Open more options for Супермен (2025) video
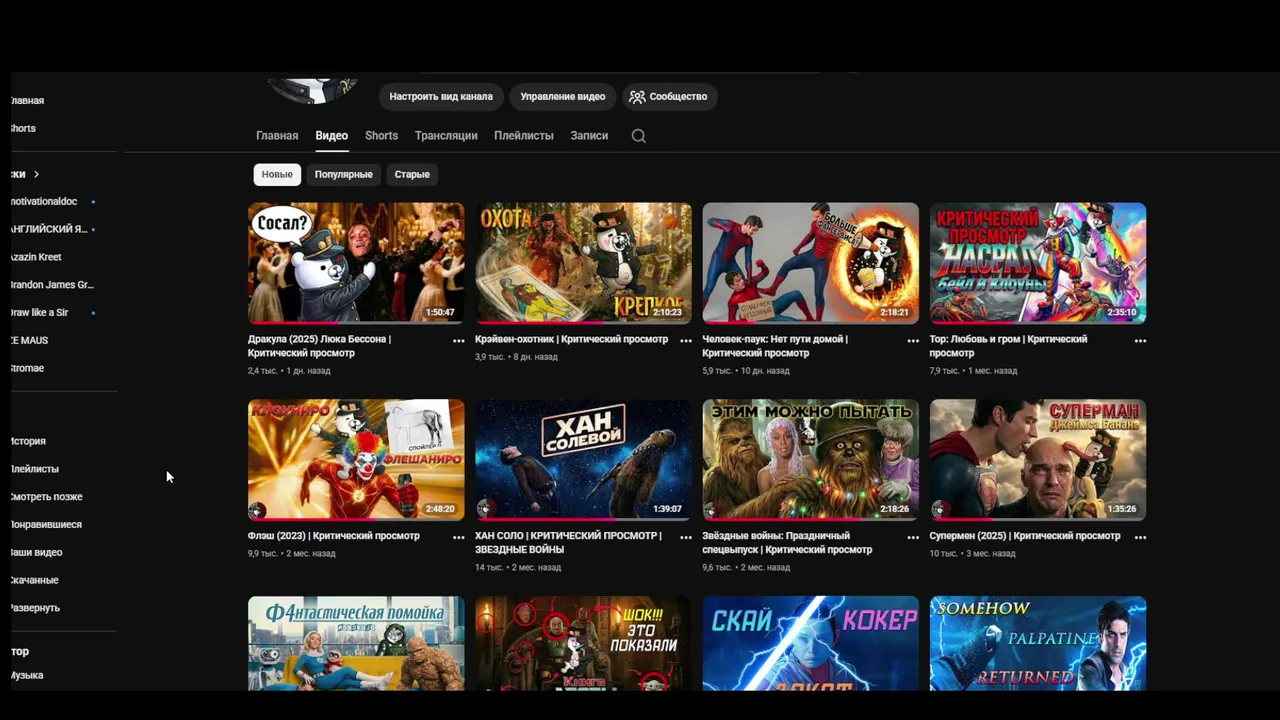Viewport: 1280px width, 720px height. click(x=1140, y=537)
